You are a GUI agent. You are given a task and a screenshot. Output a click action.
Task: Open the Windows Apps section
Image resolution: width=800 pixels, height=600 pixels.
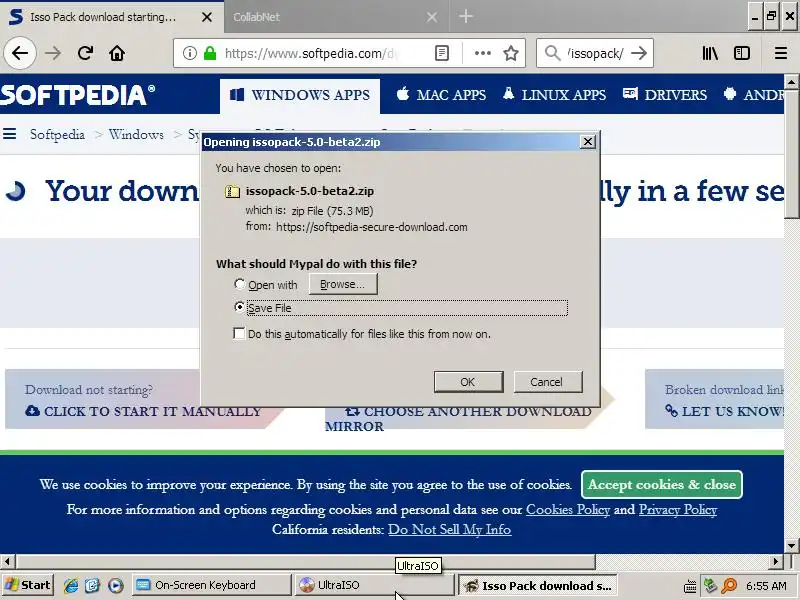point(300,95)
